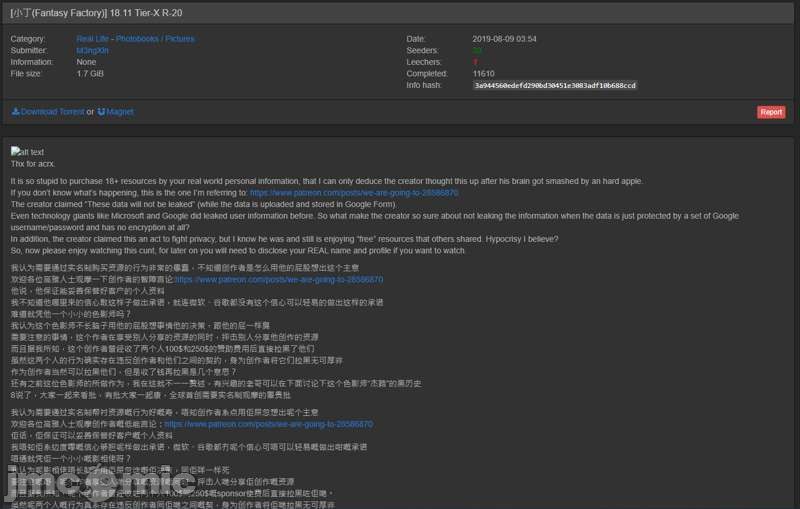The height and width of the screenshot is (509, 800).
Task: Click the 1.7 GiB file size value
Action: pyautogui.click(x=89, y=73)
